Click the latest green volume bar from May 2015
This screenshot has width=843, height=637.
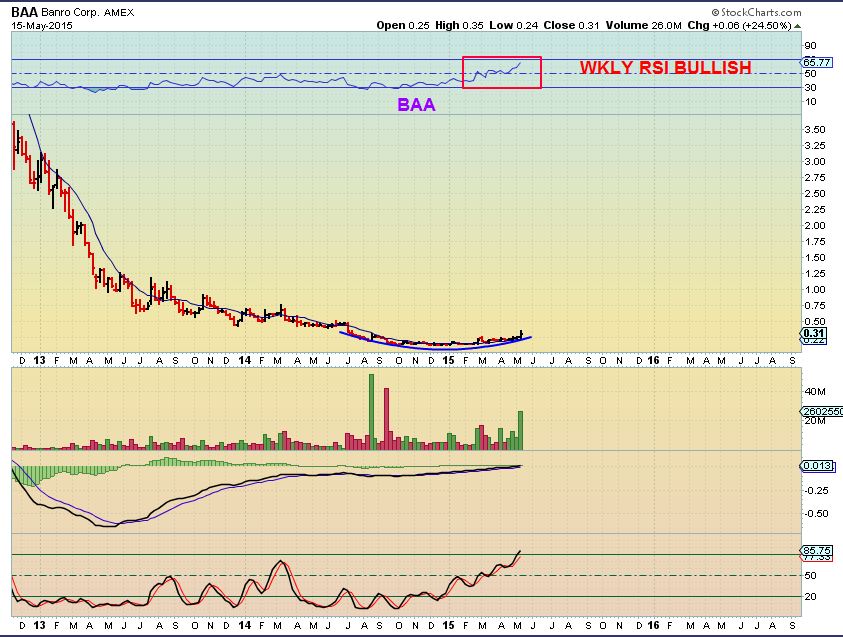click(520, 431)
